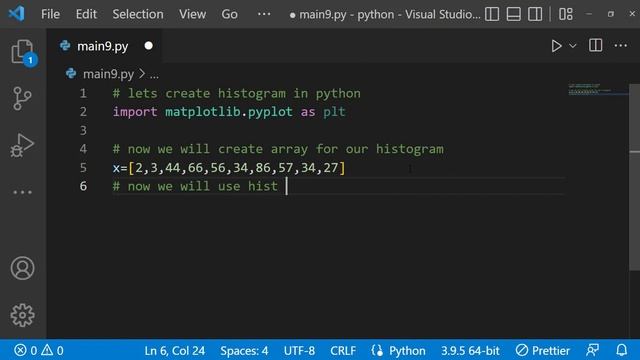This screenshot has height=360, width=640.
Task: Click the list values on line 5
Action: pos(237,168)
